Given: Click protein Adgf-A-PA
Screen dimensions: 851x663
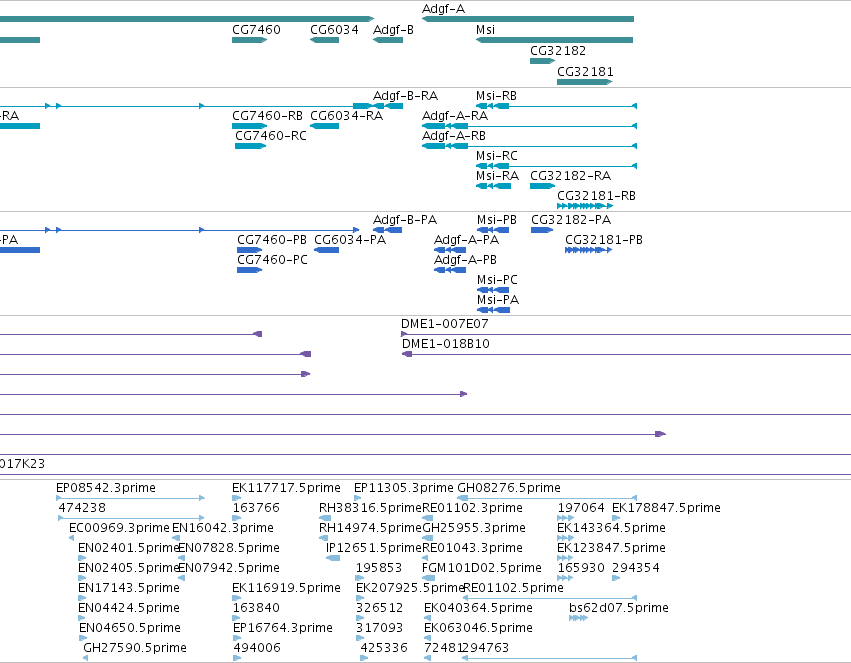Looking at the screenshot, I should pos(466,240).
